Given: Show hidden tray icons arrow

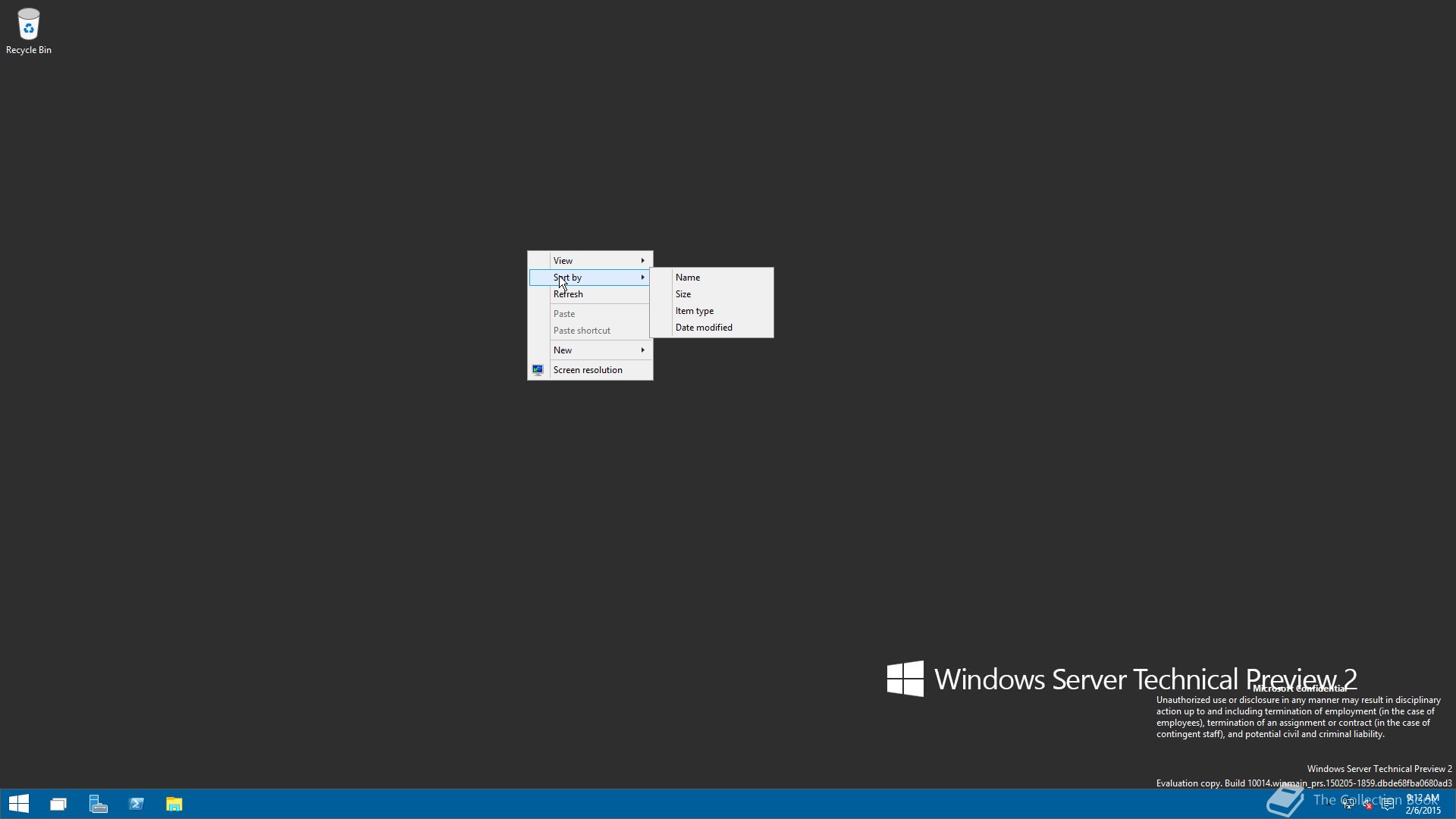Looking at the screenshot, I should [1329, 804].
